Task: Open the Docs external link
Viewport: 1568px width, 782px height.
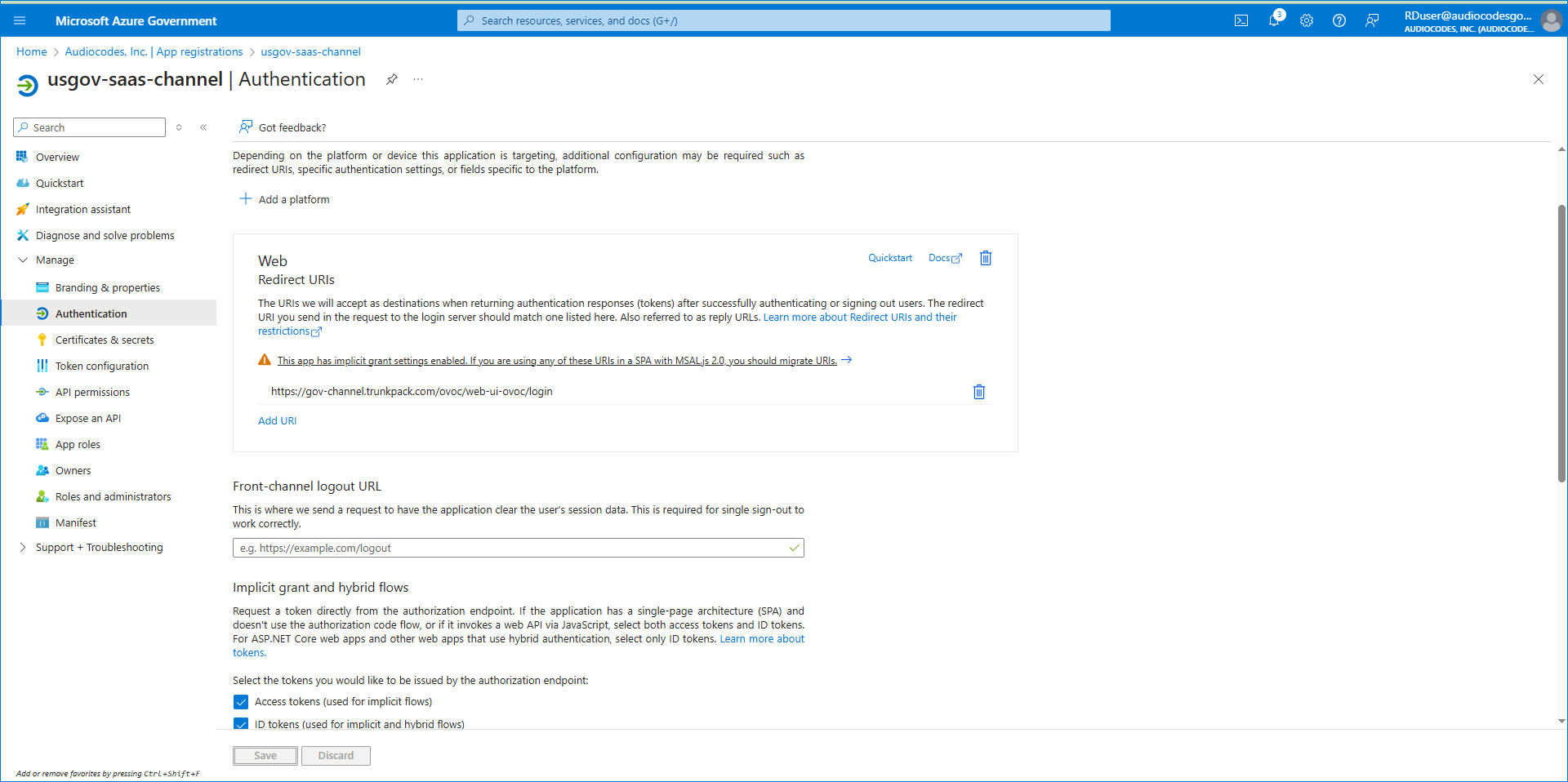Action: click(946, 258)
